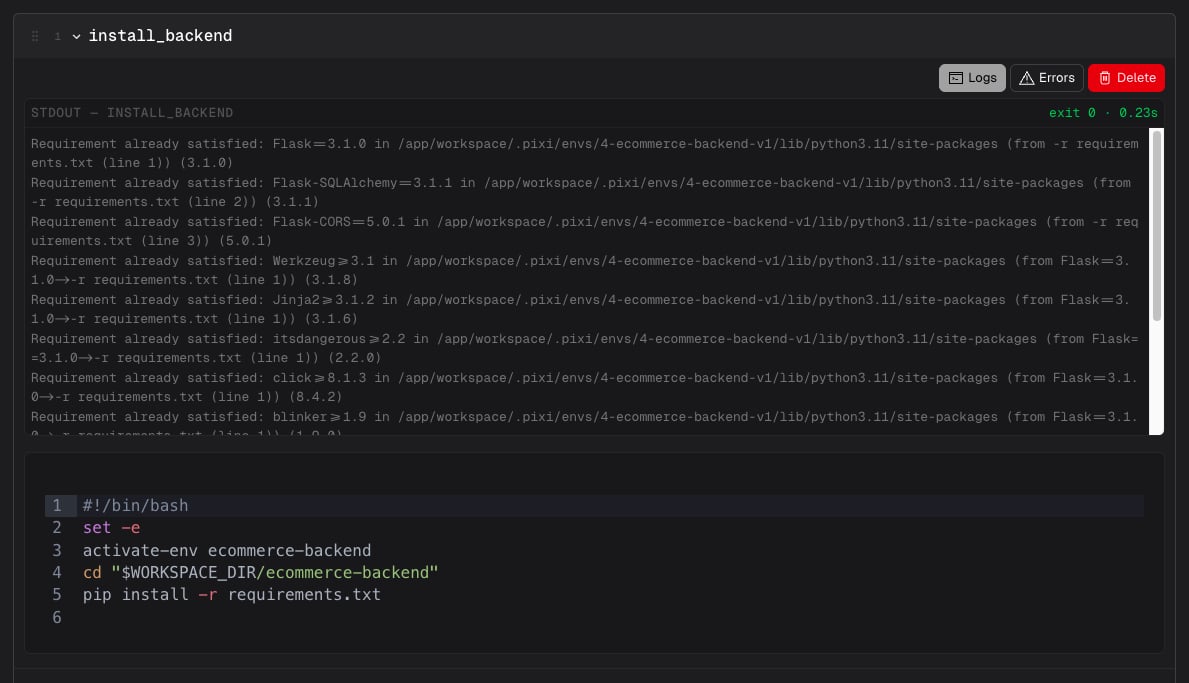Click the itsdangerous>=2.2 log line
The width and height of the screenshot is (1189, 683).
click(x=585, y=348)
